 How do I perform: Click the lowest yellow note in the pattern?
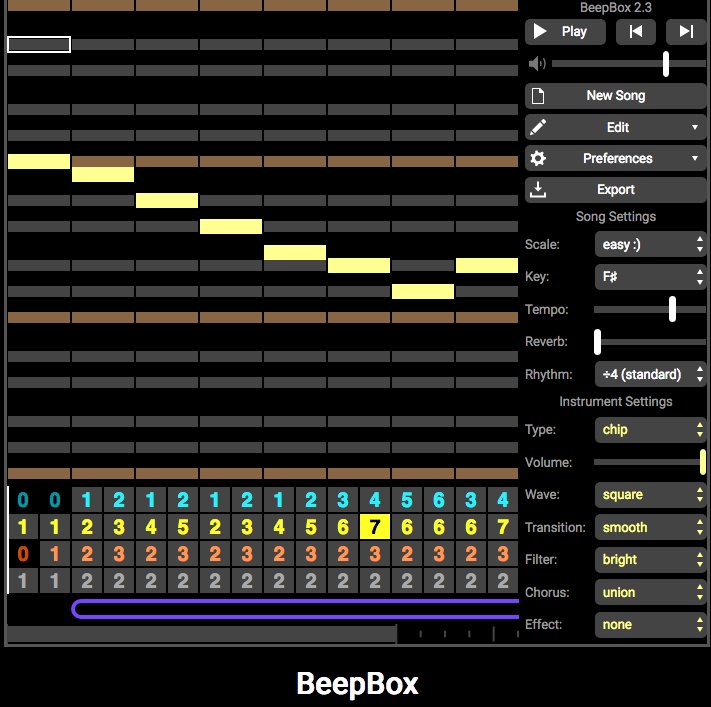(x=423, y=291)
